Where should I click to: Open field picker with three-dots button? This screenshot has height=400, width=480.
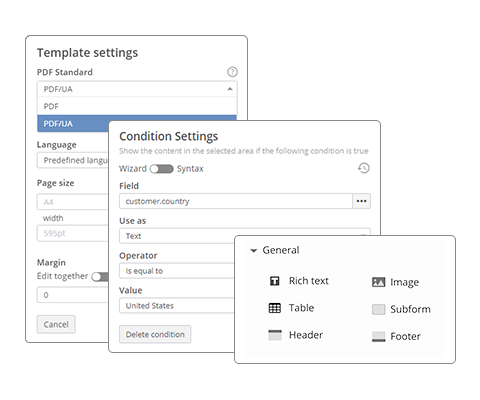[361, 201]
